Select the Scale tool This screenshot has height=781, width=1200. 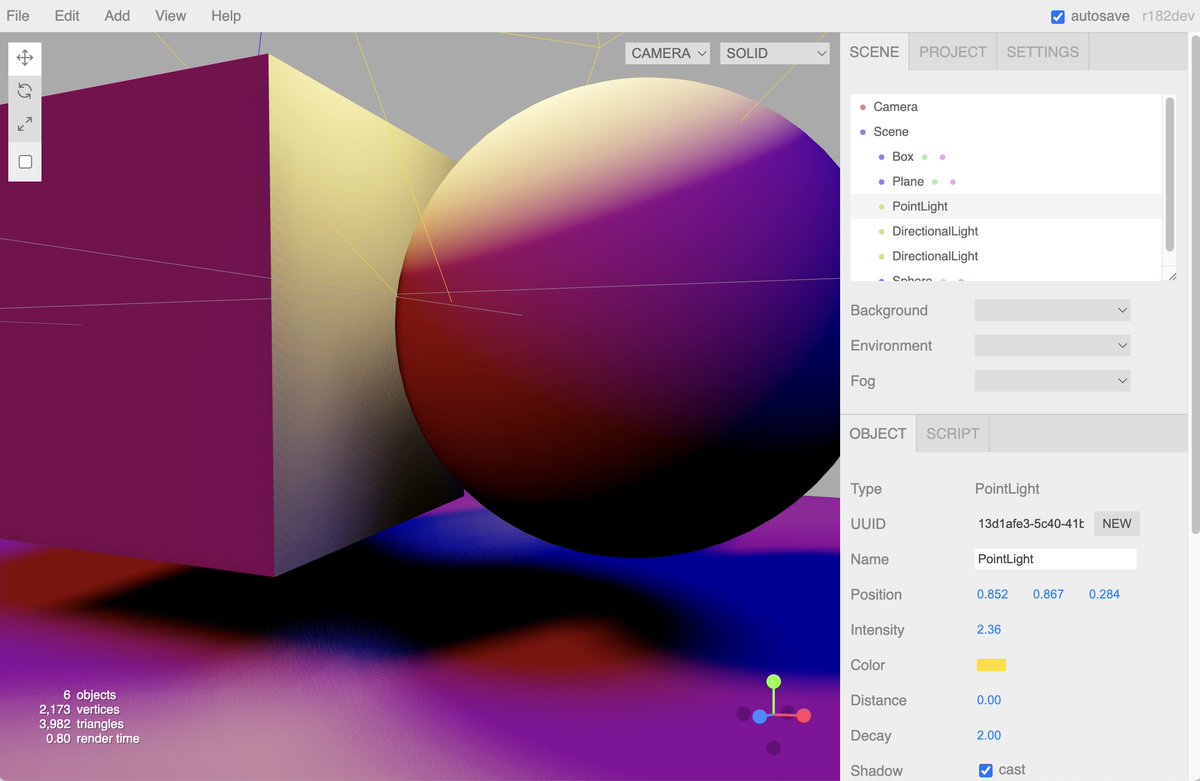(24, 123)
